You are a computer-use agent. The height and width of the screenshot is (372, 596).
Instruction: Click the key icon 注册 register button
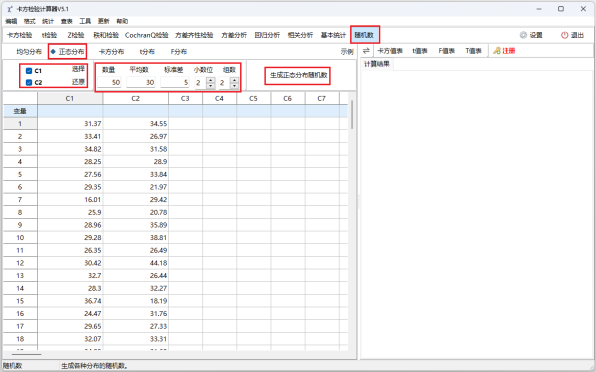coord(504,51)
